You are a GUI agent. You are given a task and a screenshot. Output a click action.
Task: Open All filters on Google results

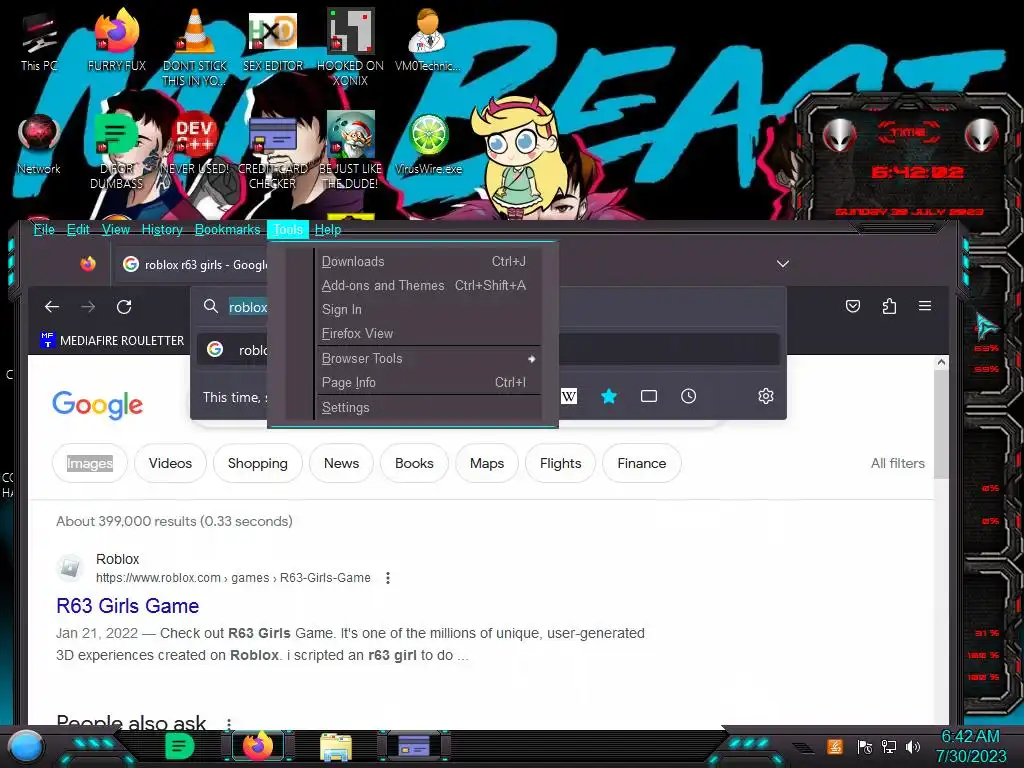pyautogui.click(x=897, y=463)
